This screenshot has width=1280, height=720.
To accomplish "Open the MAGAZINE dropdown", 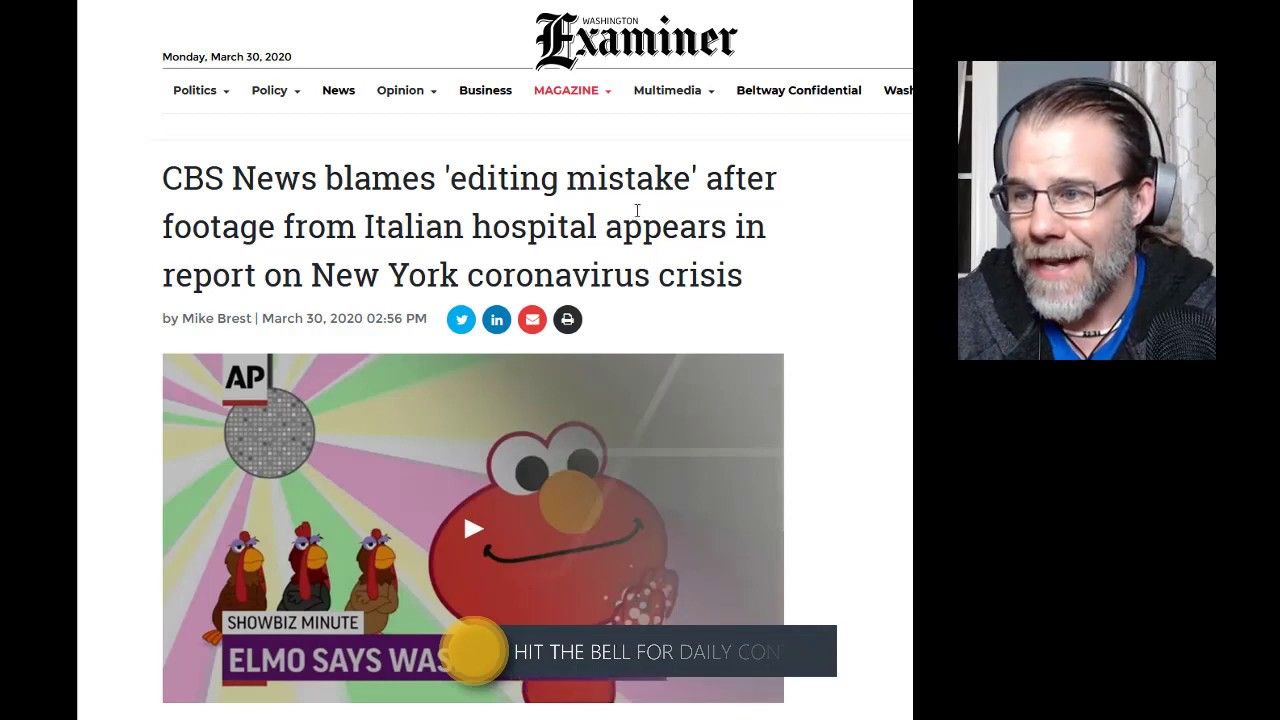I will click(x=573, y=90).
